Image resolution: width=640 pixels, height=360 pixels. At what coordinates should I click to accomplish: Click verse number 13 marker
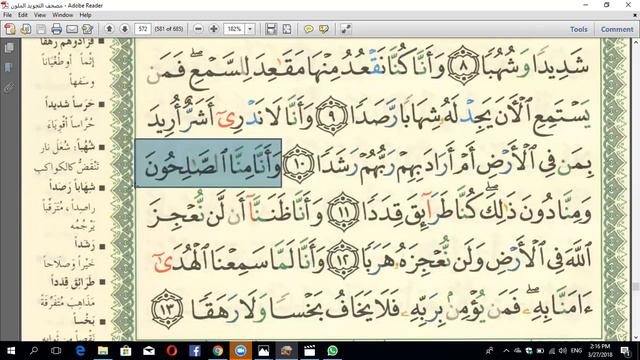coord(167,309)
